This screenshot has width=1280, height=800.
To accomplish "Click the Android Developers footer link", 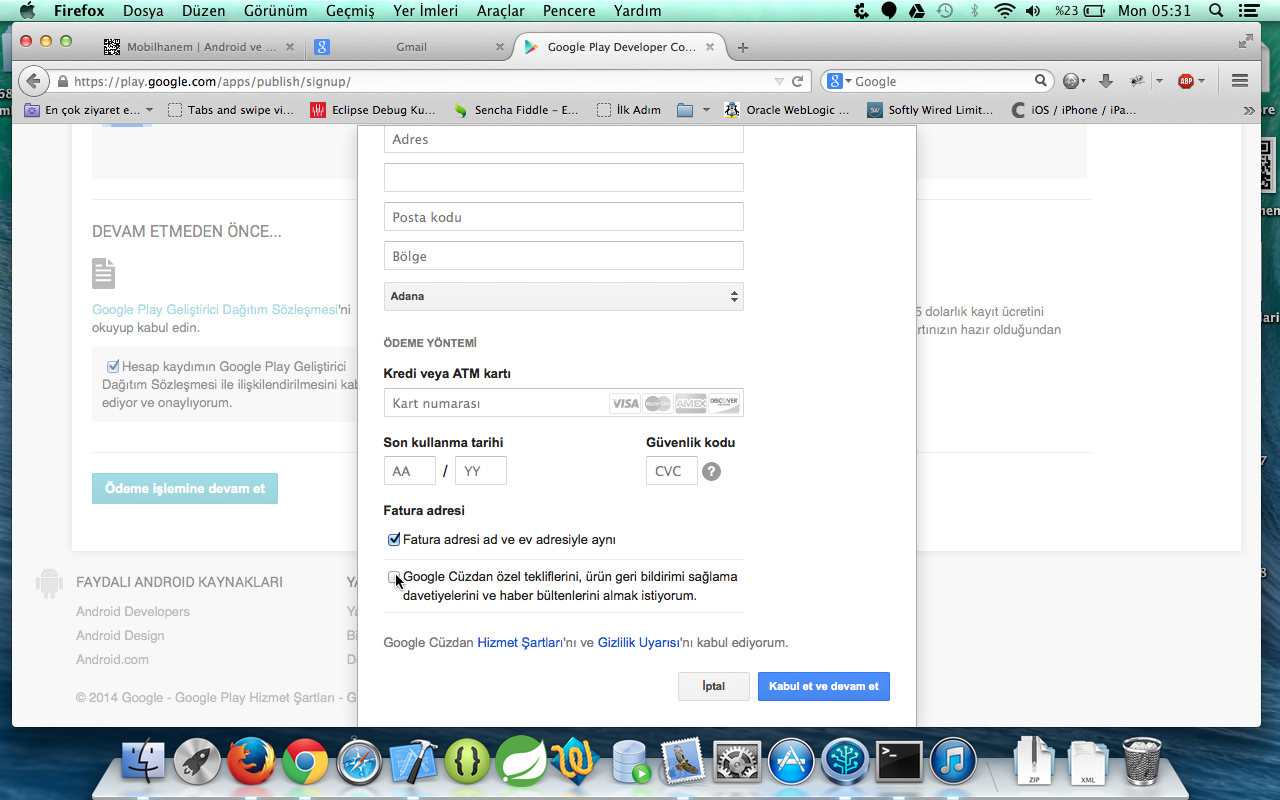I will [x=133, y=611].
